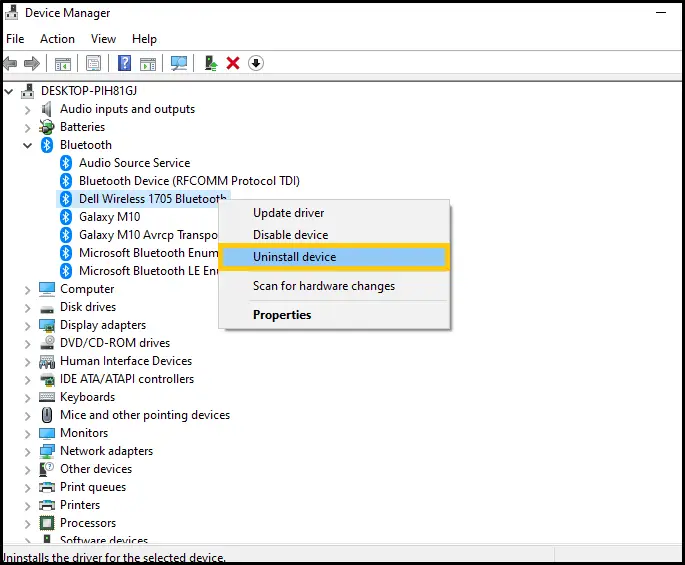Collapse the Bluetooth category
Viewport: 685px width, 565px height.
[x=28, y=146]
